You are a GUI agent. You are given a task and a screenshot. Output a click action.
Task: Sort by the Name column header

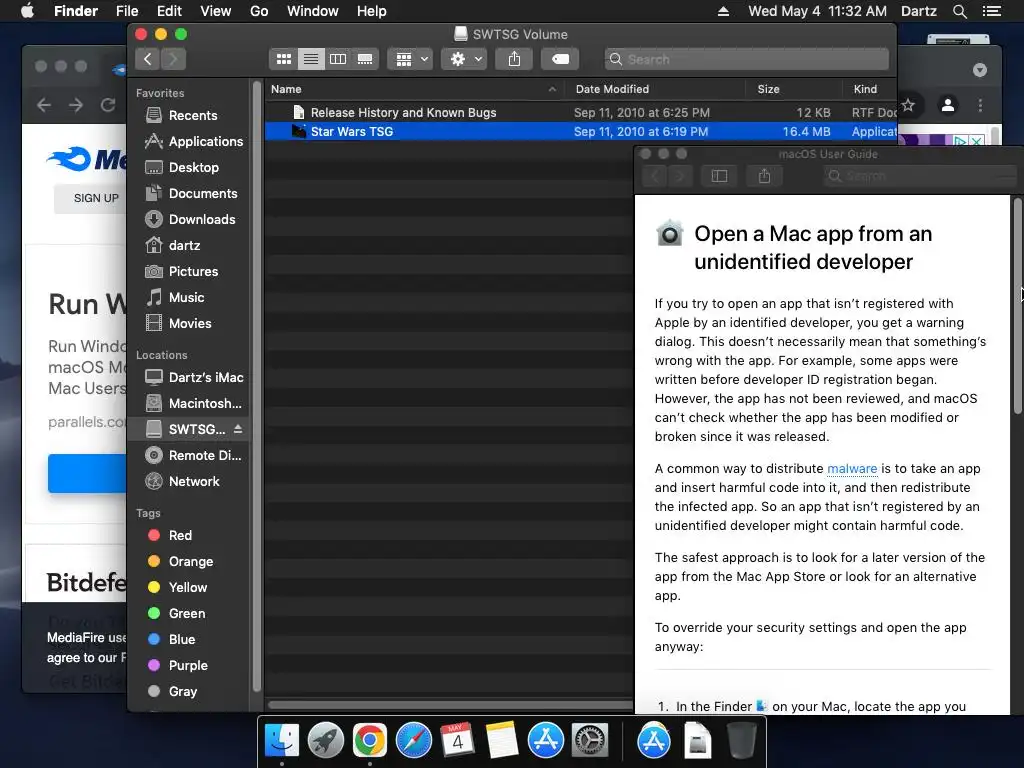tap(415, 89)
